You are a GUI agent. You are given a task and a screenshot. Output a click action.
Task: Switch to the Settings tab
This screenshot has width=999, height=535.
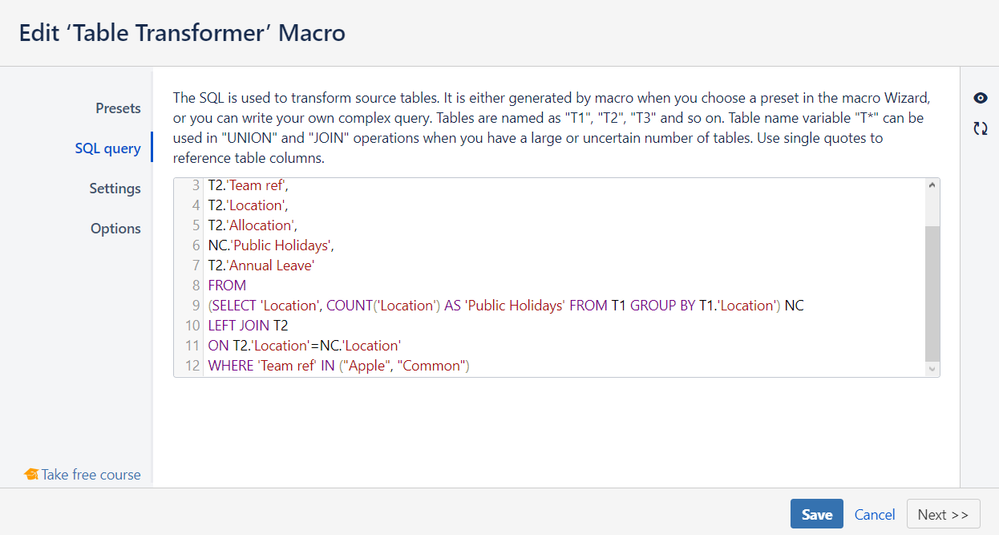tap(115, 188)
